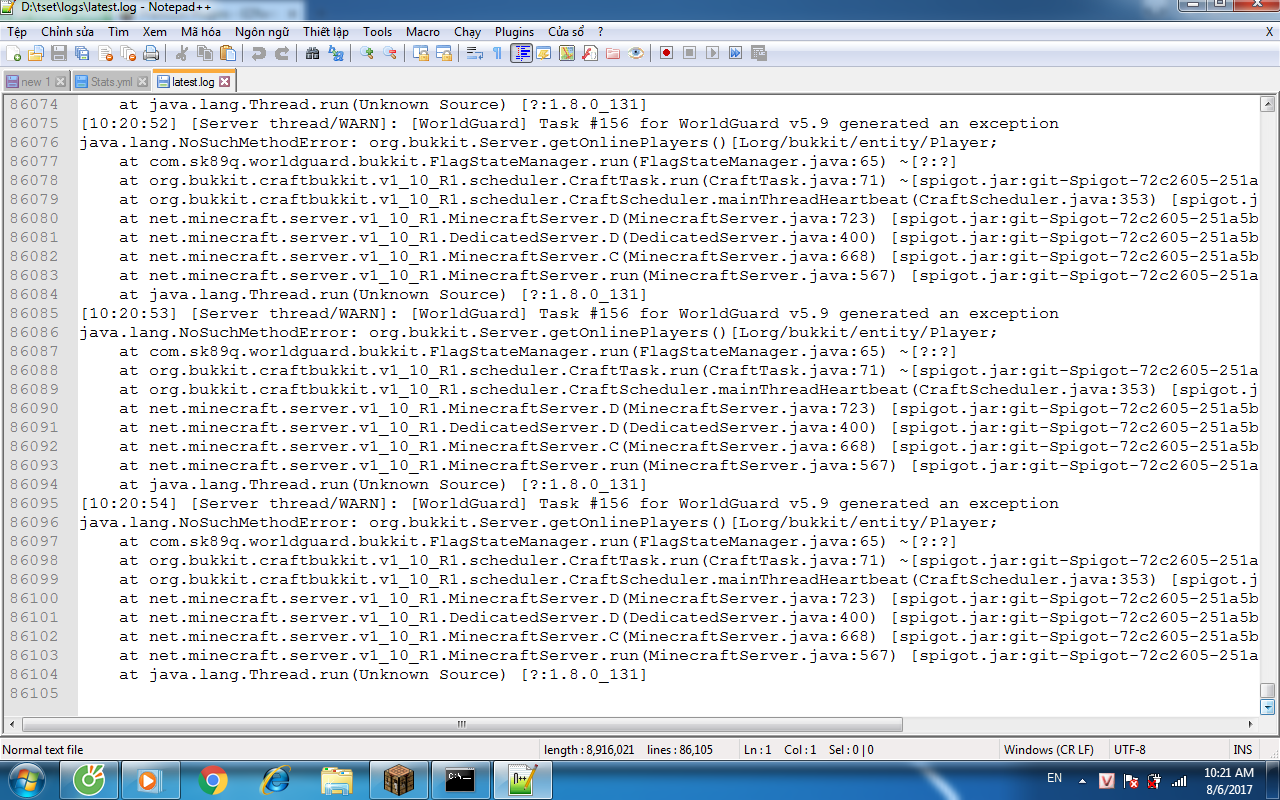Toggle the monitoring eye icon
The image size is (1280, 800).
coord(636,53)
